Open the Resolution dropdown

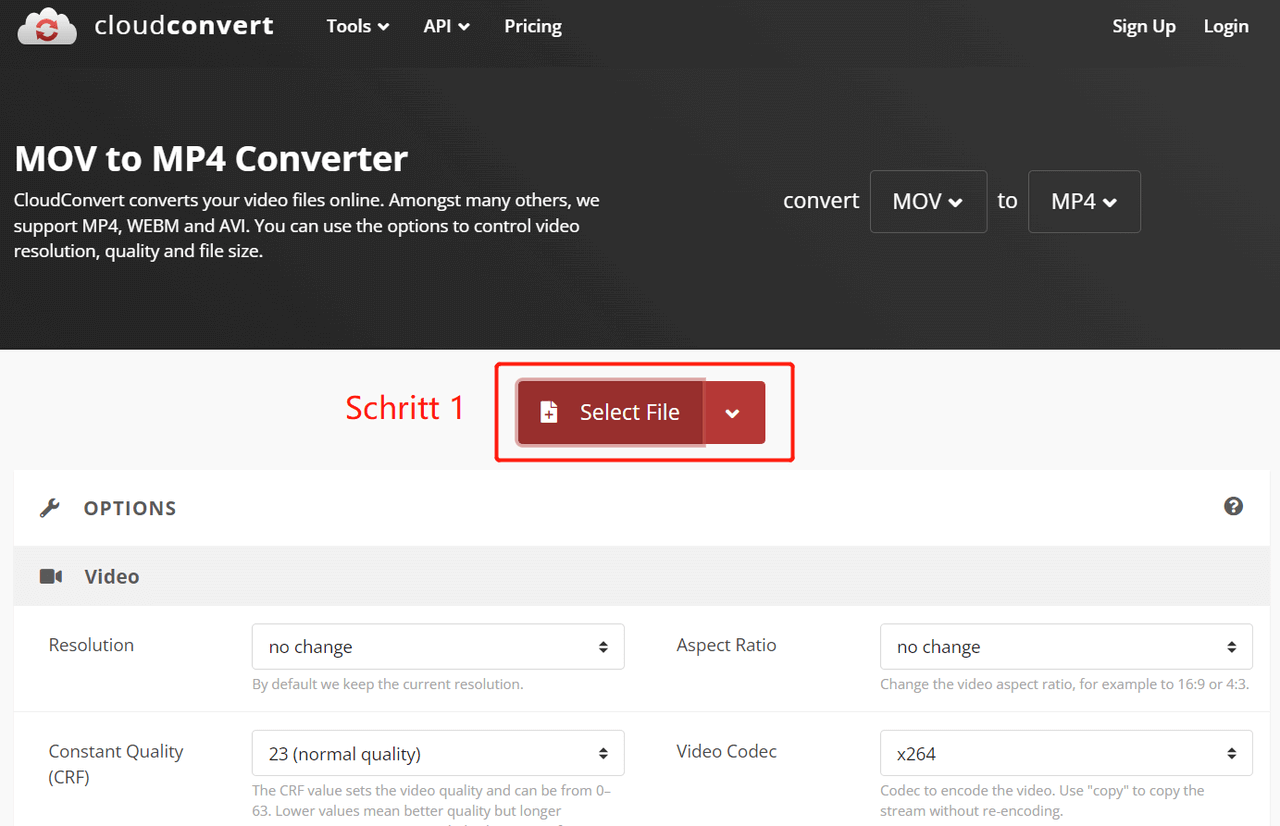[438, 647]
